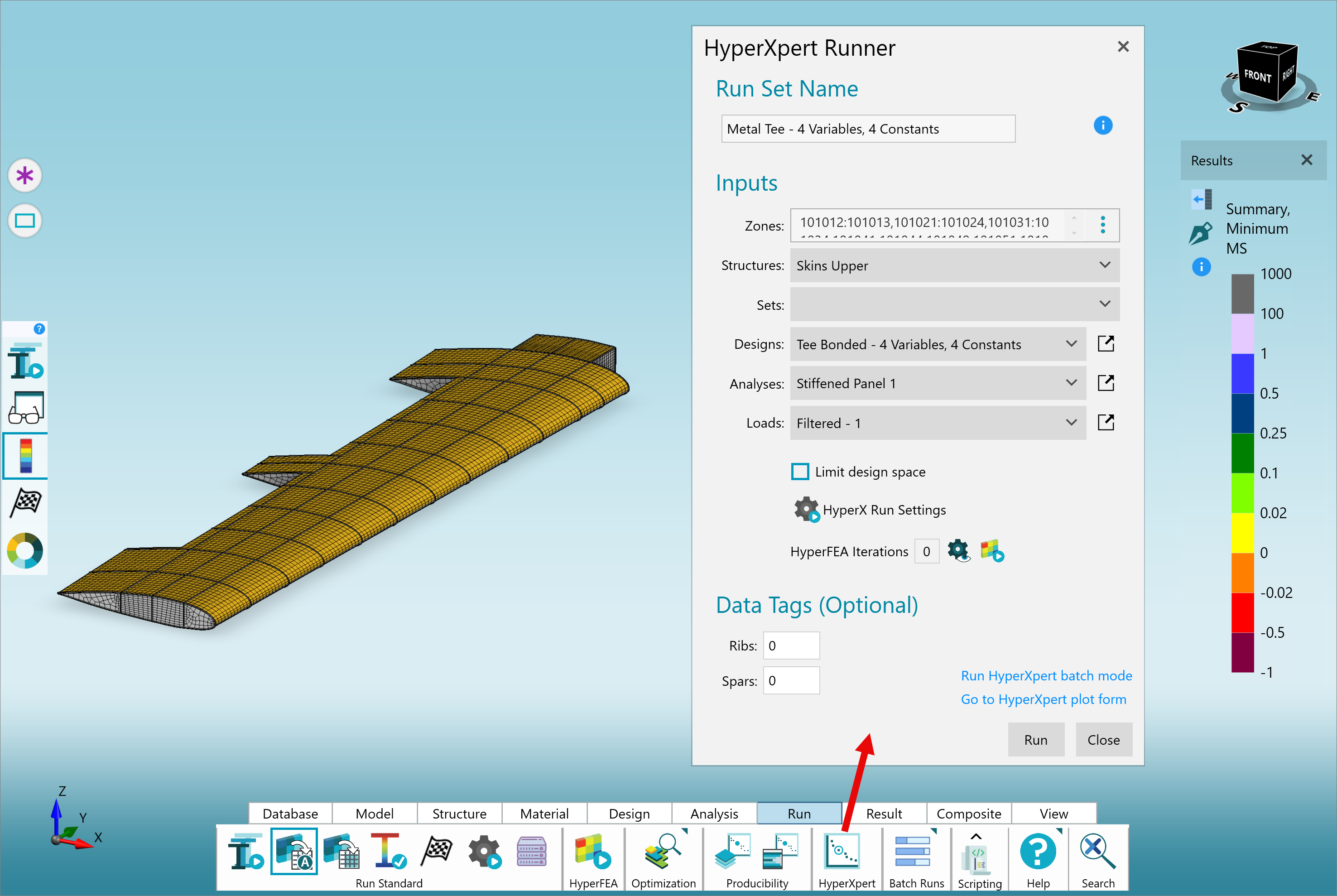Close the Results panel
Viewport: 1337px width, 896px height.
[x=1306, y=160]
